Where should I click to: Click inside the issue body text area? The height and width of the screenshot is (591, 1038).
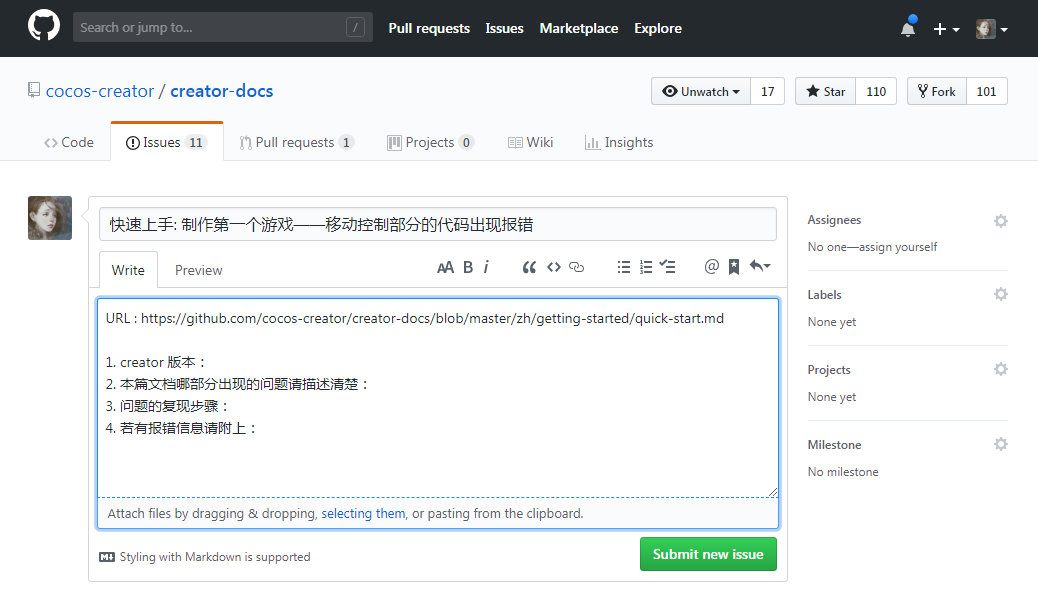click(438, 397)
